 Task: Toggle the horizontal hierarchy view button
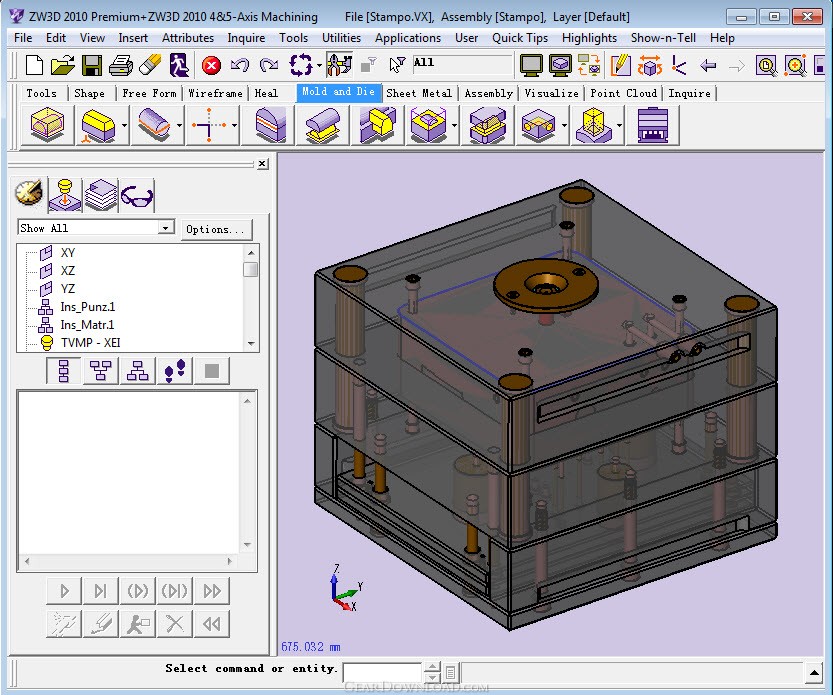(100, 370)
